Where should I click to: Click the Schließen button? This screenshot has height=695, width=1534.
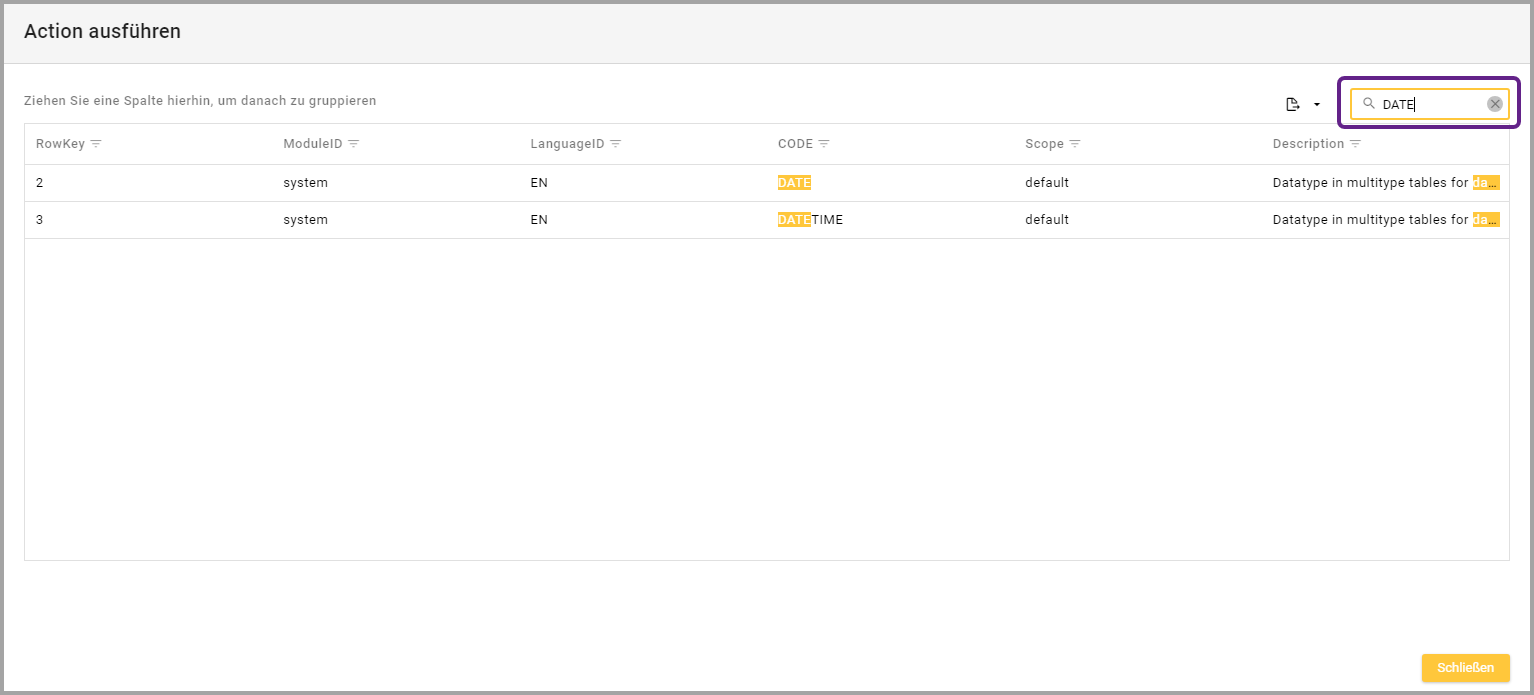click(x=1465, y=667)
